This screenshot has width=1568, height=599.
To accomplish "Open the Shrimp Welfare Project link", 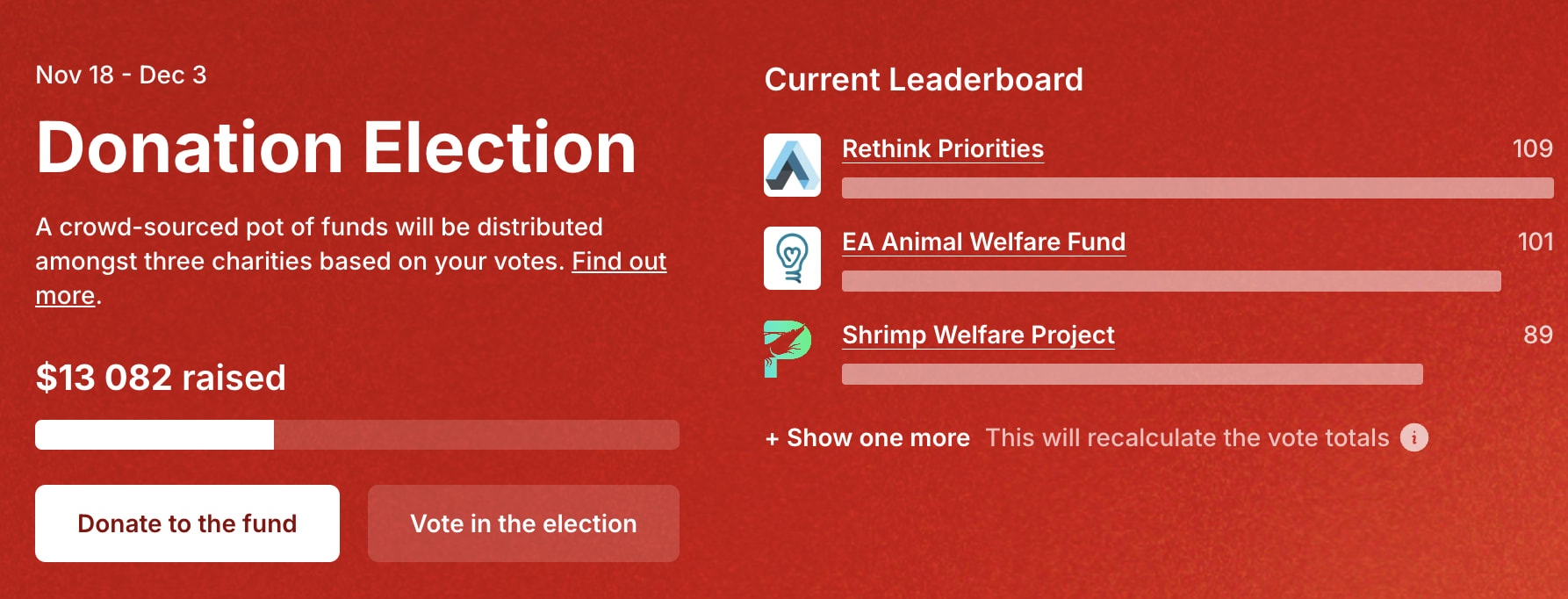I will click(978, 335).
